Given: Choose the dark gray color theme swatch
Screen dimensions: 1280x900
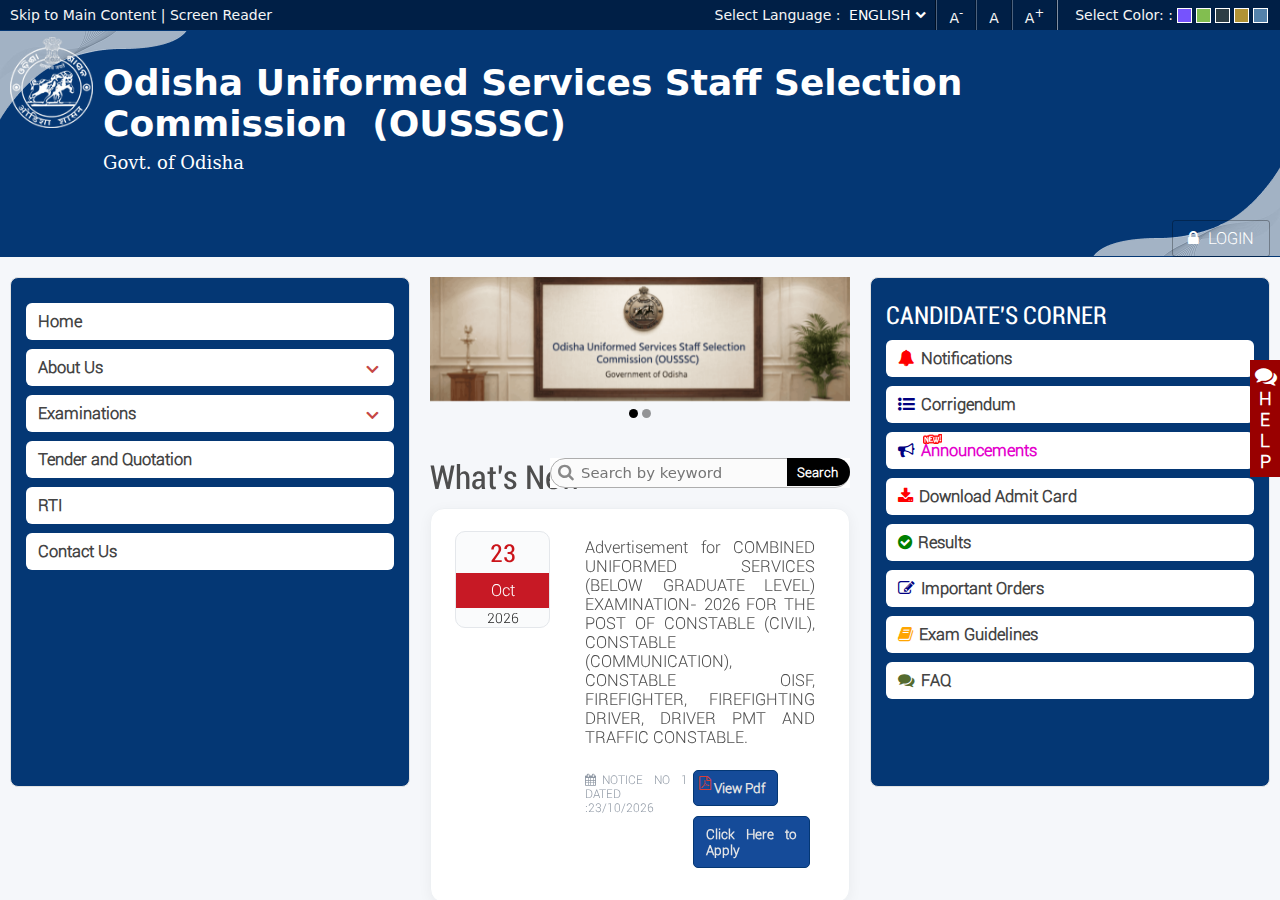Looking at the screenshot, I should (x=1222, y=15).
